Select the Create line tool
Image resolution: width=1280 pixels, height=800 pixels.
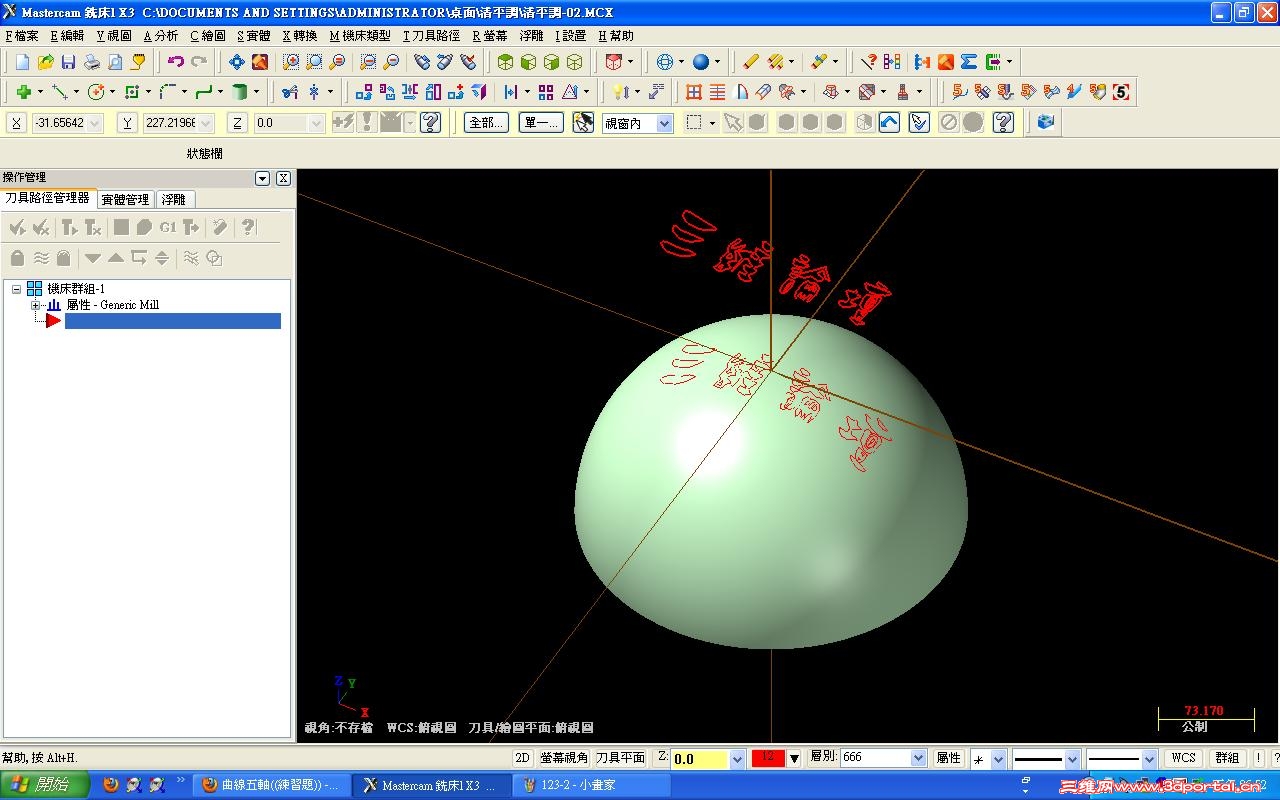pyautogui.click(x=59, y=92)
